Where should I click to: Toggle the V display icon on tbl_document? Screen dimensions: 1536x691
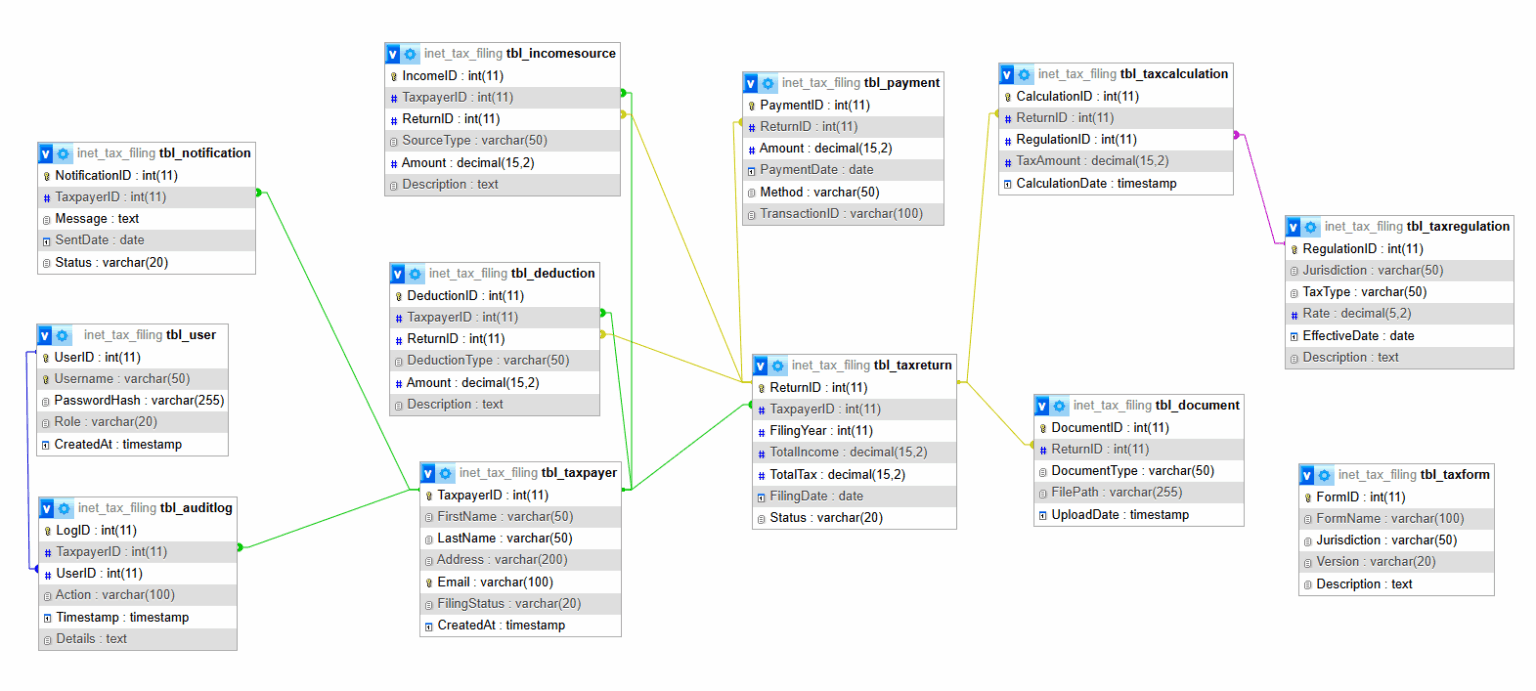click(1043, 405)
